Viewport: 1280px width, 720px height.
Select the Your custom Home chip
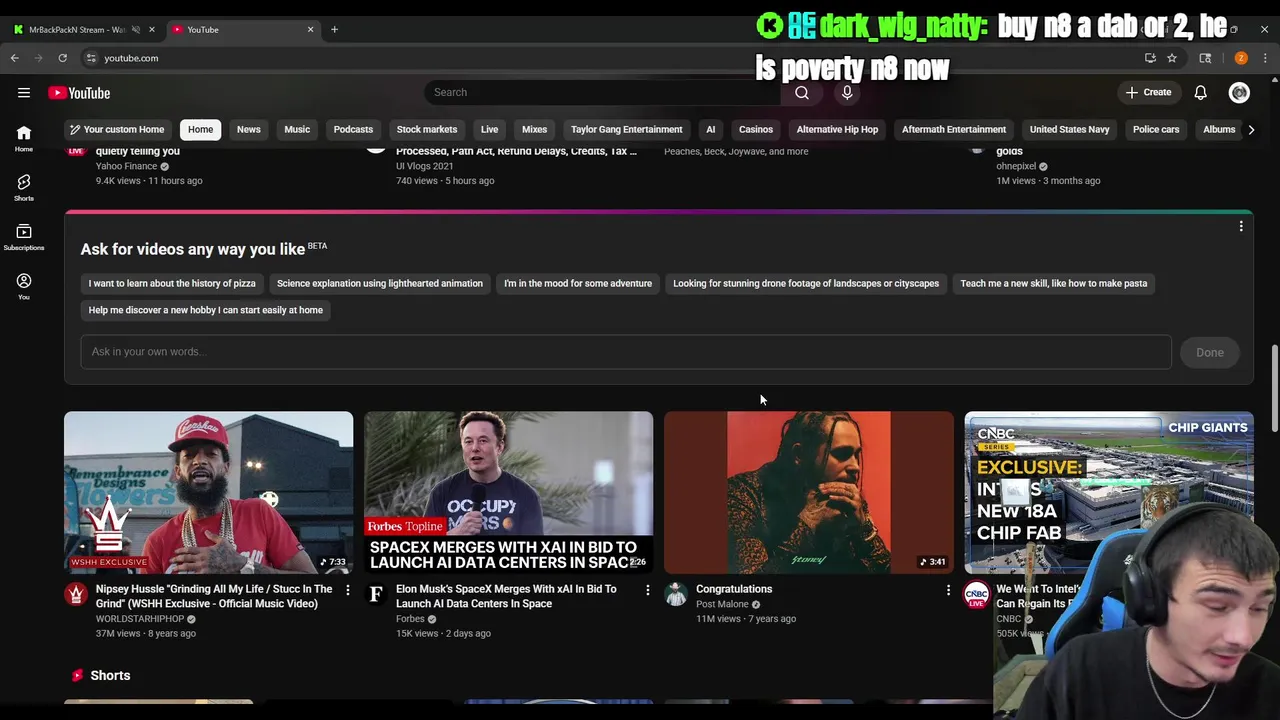tap(116, 129)
